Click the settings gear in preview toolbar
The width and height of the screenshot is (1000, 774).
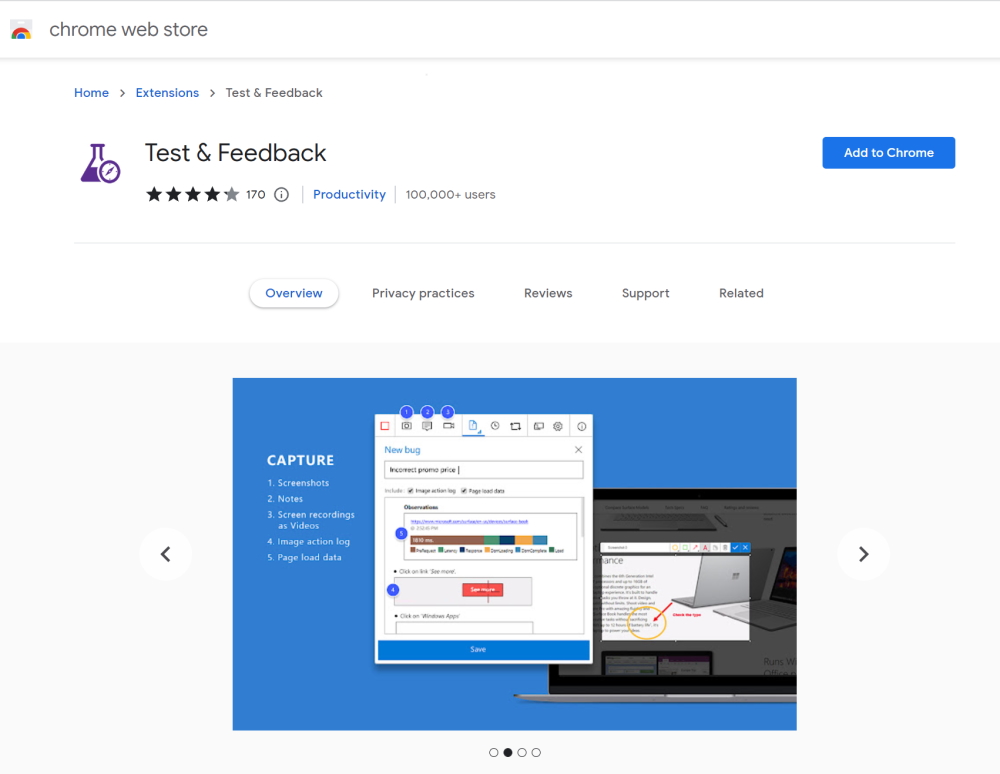click(558, 426)
